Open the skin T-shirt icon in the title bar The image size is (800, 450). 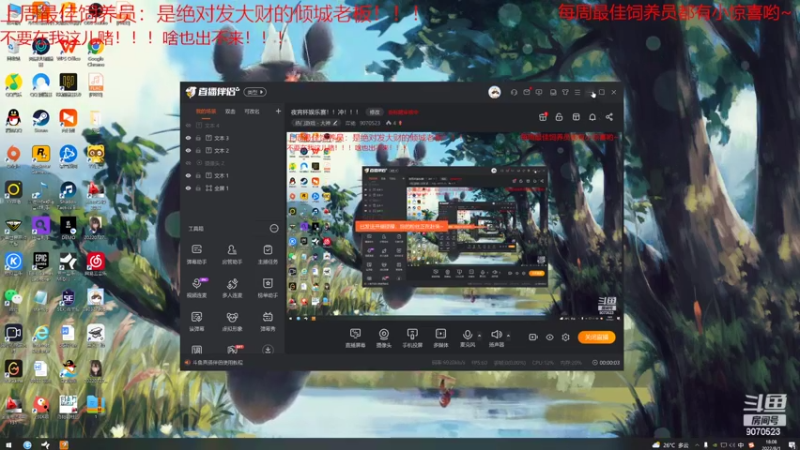[x=565, y=92]
